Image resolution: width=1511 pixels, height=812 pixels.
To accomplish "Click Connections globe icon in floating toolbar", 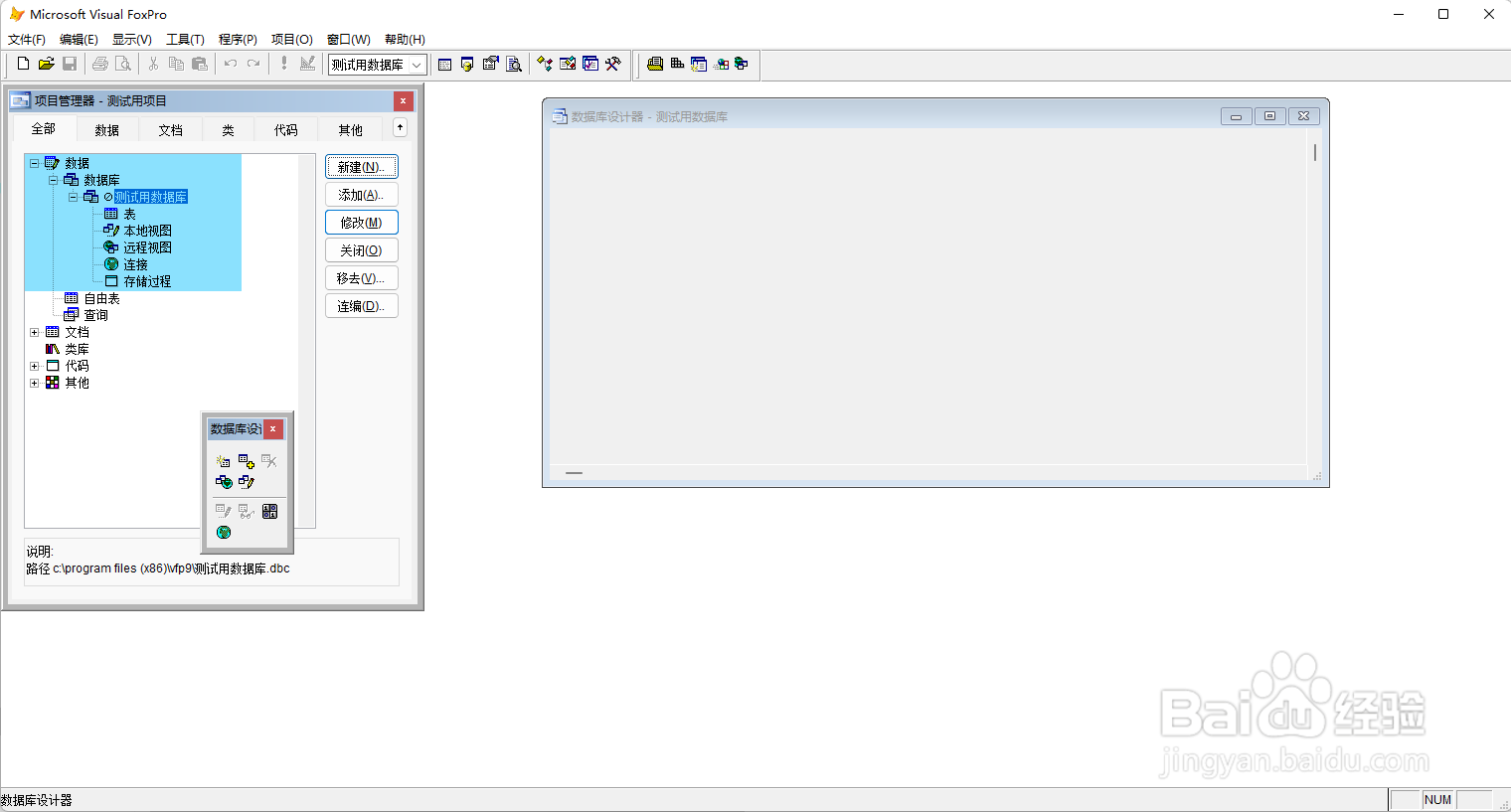I will pyautogui.click(x=224, y=533).
